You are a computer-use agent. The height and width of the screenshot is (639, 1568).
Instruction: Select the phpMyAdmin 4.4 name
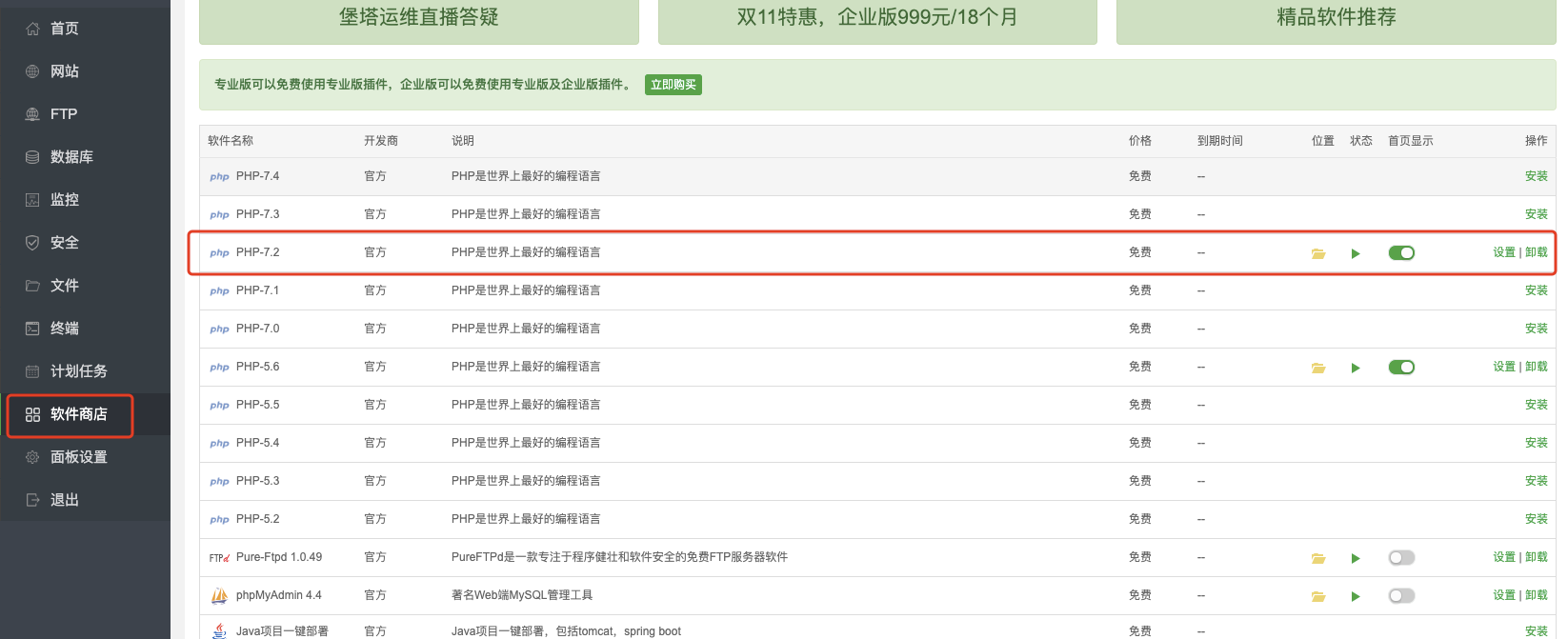[279, 595]
